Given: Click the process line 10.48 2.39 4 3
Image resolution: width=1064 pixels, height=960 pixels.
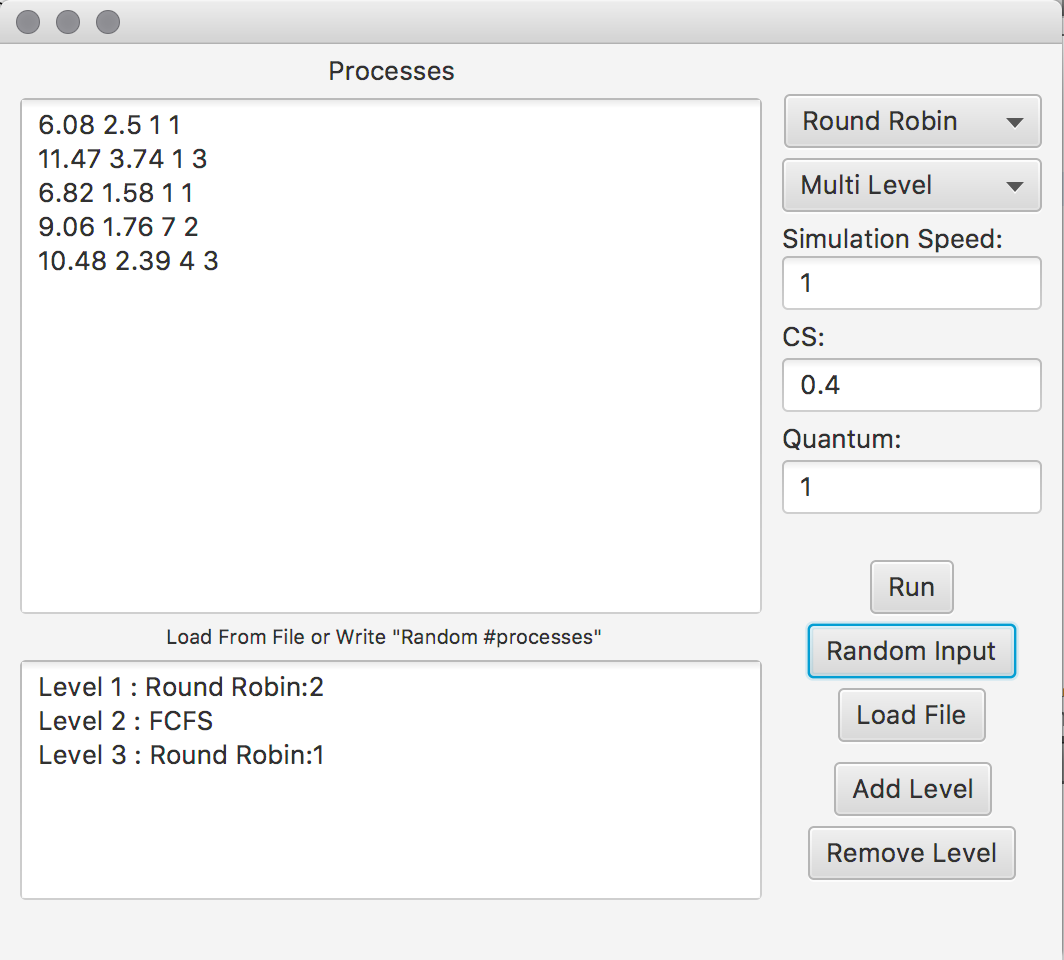Looking at the screenshot, I should tap(128, 261).
